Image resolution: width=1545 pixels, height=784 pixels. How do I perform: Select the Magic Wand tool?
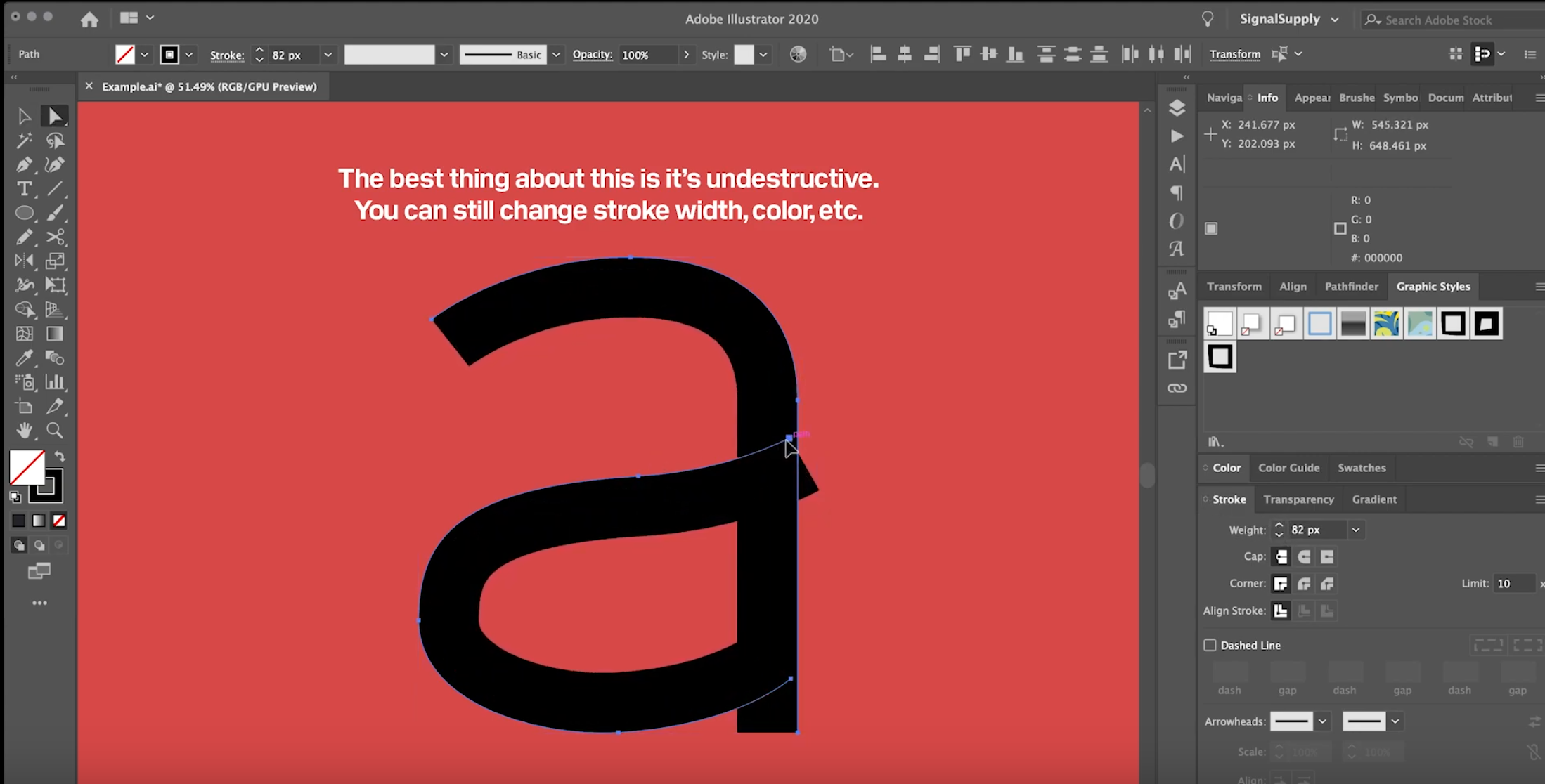(x=24, y=141)
